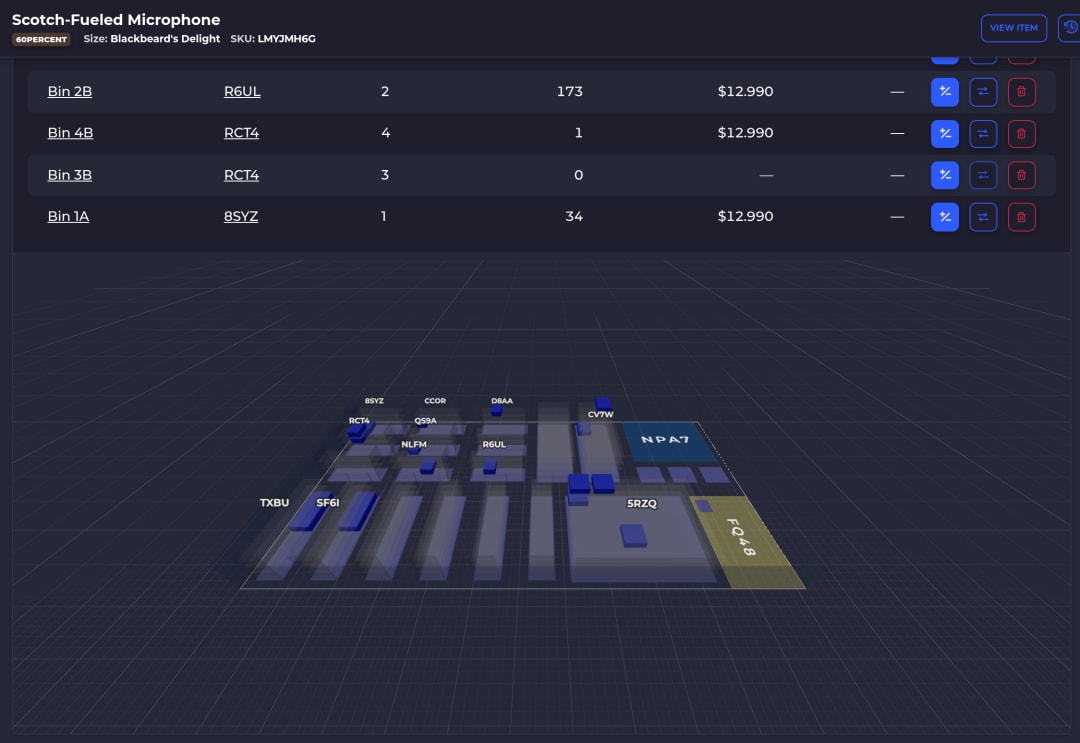Follow the R6UL link in the table
1080x743 pixels.
pos(242,92)
